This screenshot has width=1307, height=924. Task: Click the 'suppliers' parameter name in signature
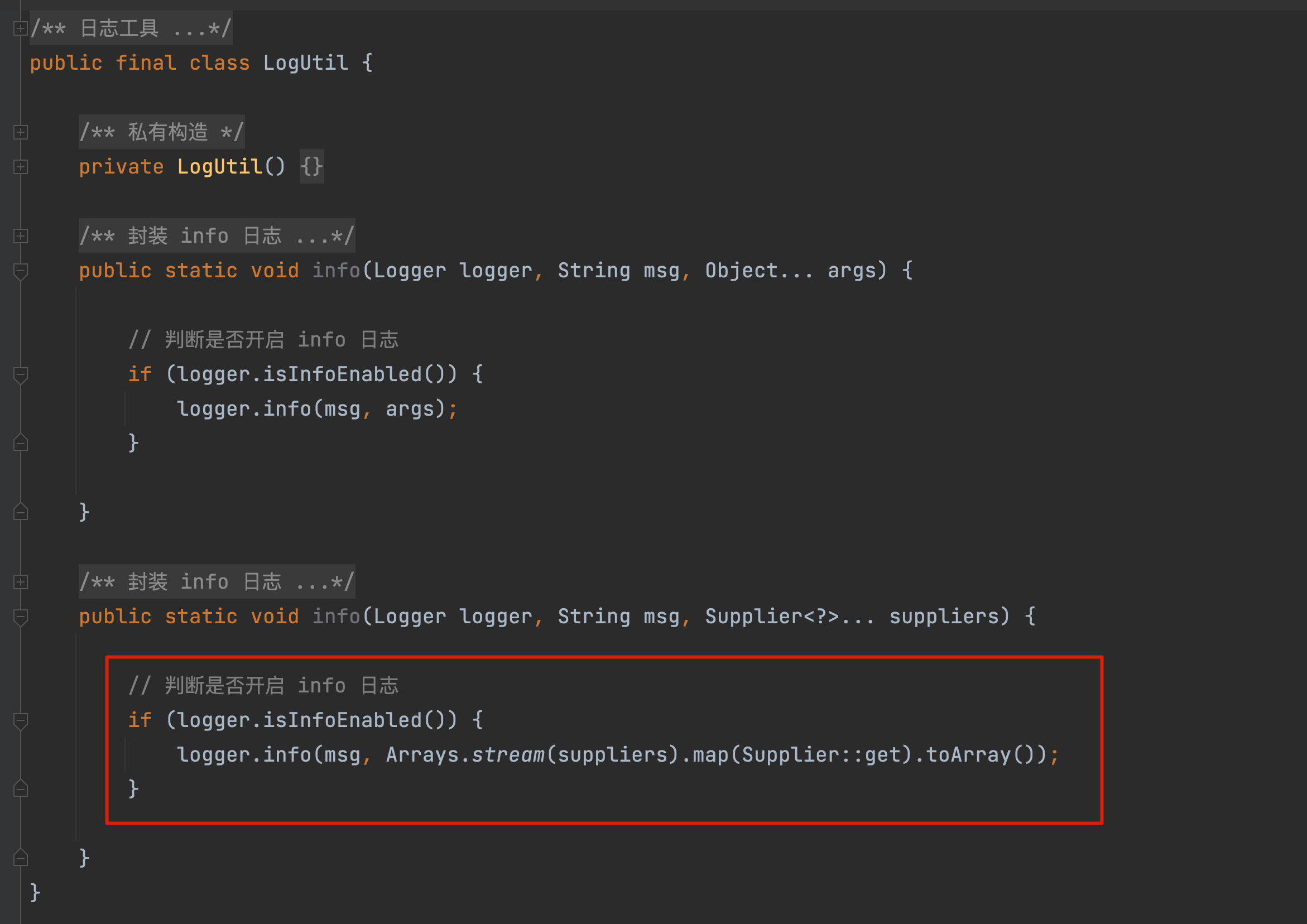[944, 617]
